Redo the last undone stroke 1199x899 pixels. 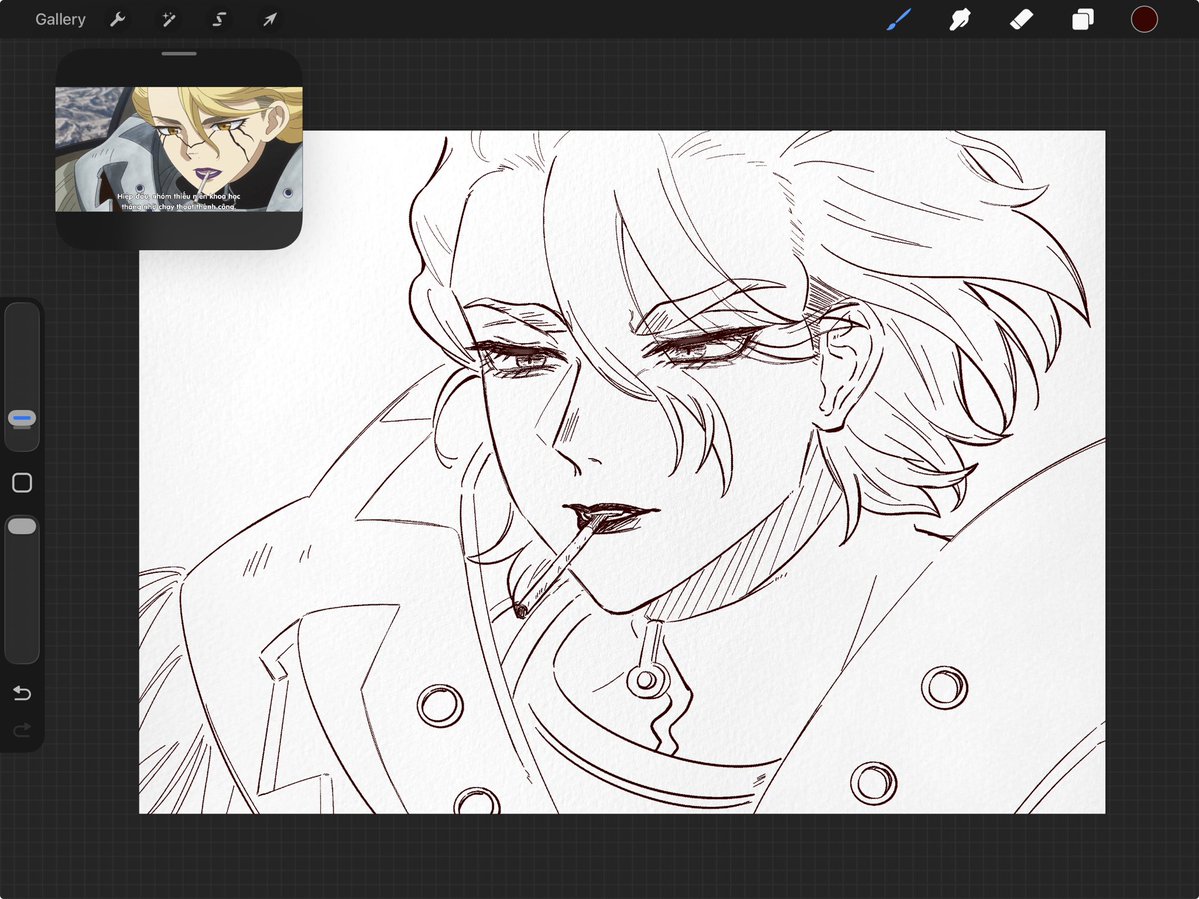(x=22, y=730)
